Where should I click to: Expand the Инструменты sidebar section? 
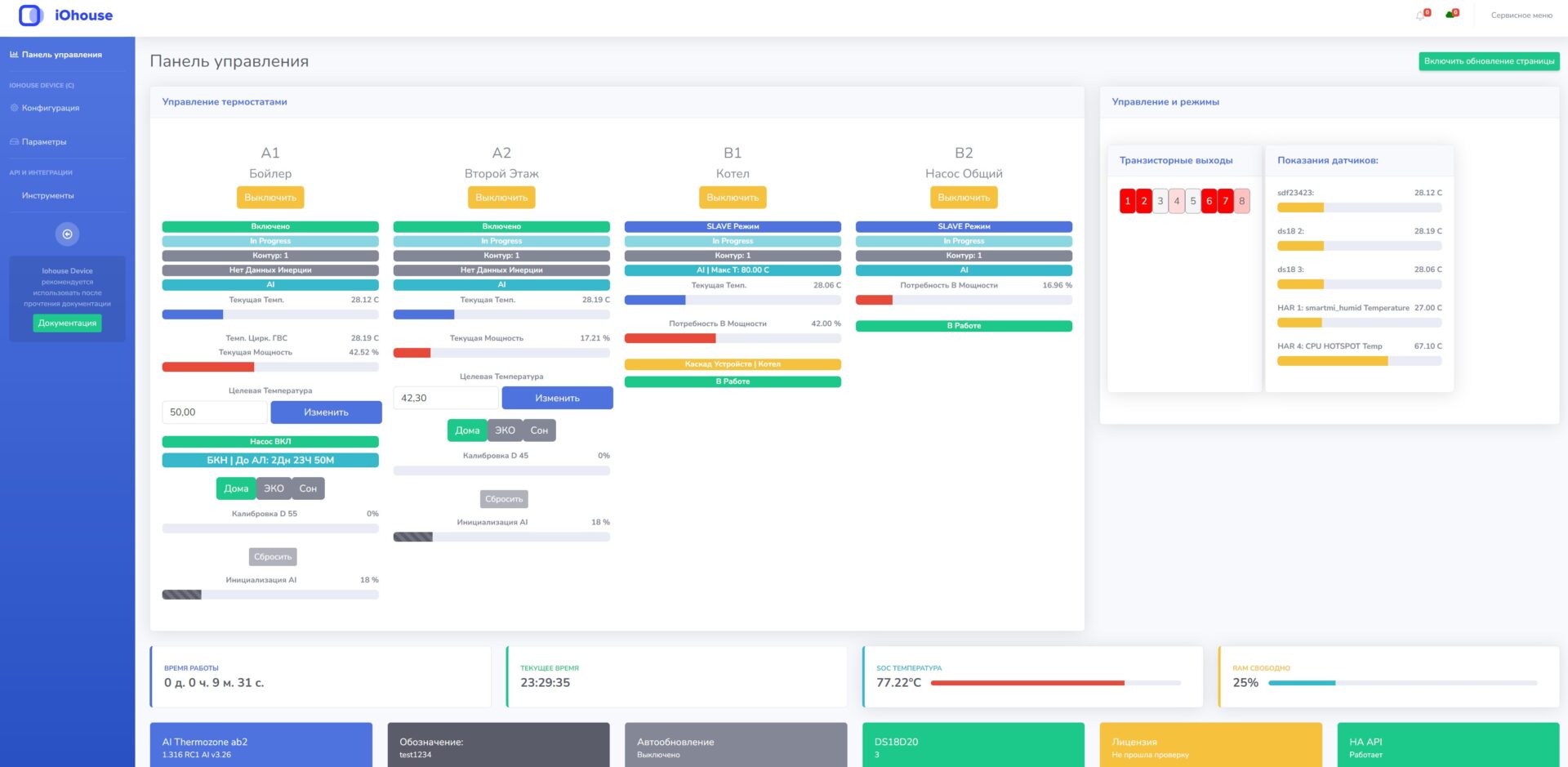coord(47,196)
